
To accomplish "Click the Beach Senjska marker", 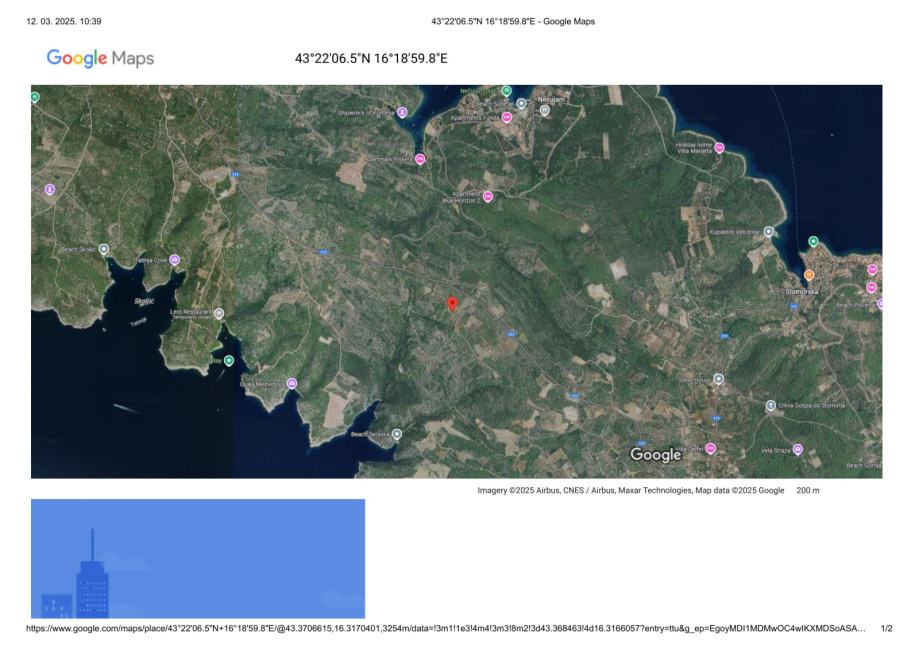I will (x=397, y=434).
